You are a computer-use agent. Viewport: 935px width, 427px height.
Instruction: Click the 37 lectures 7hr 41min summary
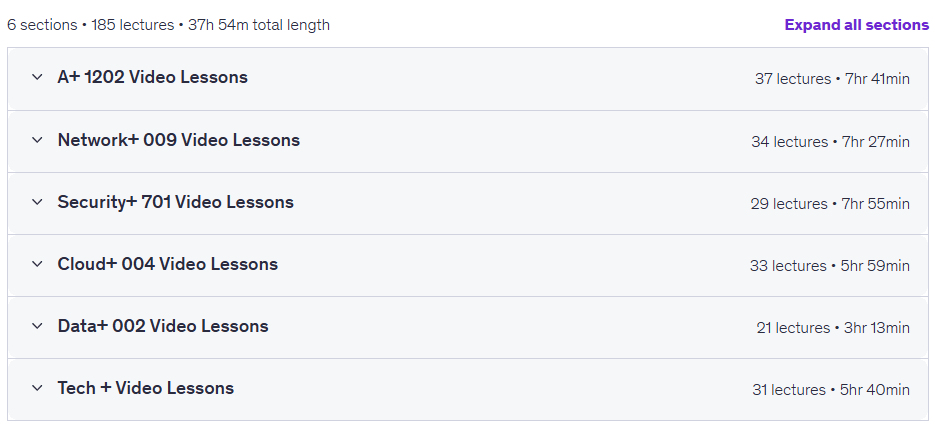(832, 79)
